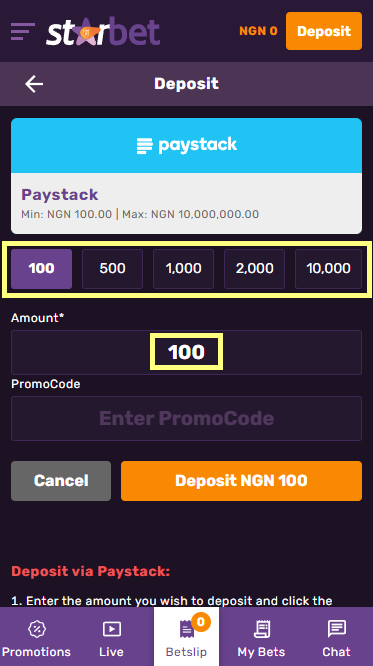Click the Cancel button
373x666 pixels.
click(x=61, y=481)
